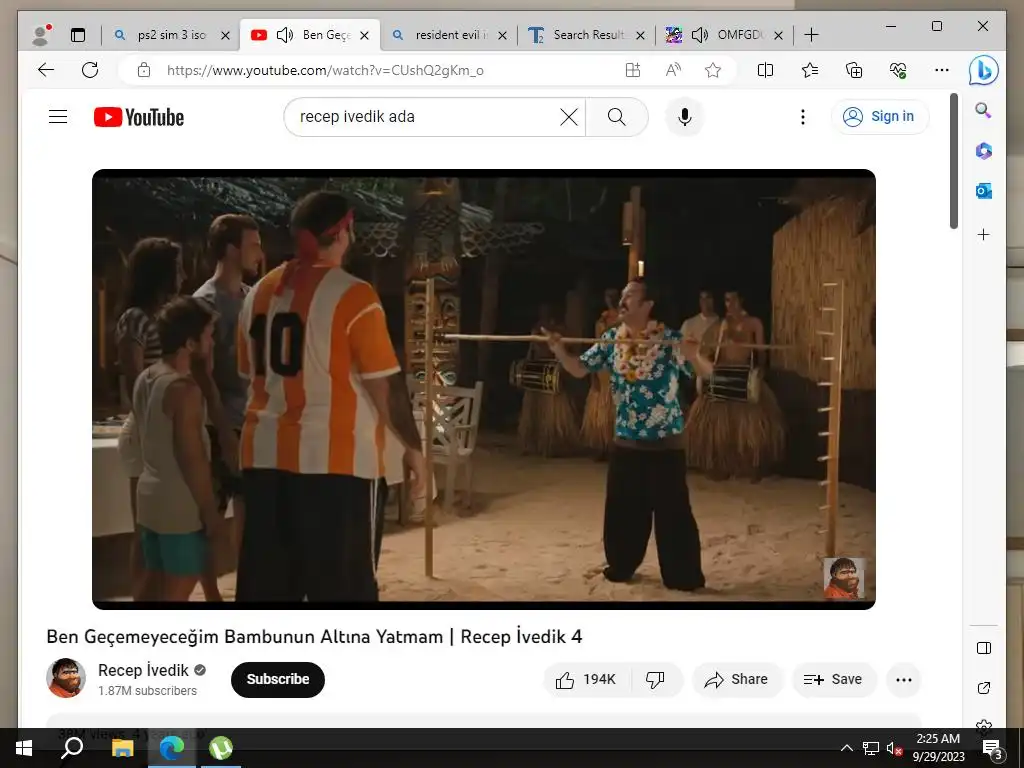Click the channel watermark in video corner
The width and height of the screenshot is (1024, 768).
pyautogui.click(x=844, y=578)
